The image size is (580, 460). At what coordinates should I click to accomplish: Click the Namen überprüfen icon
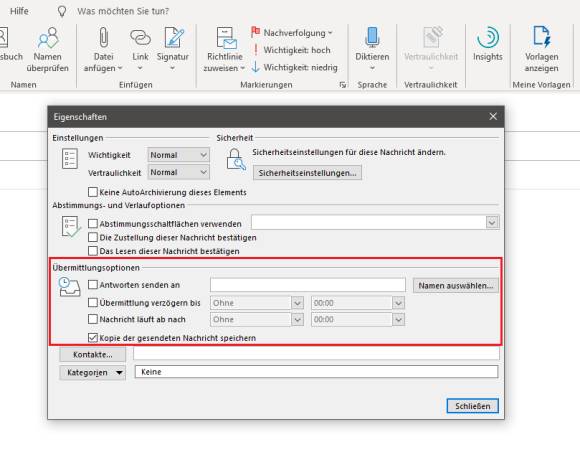coord(48,38)
